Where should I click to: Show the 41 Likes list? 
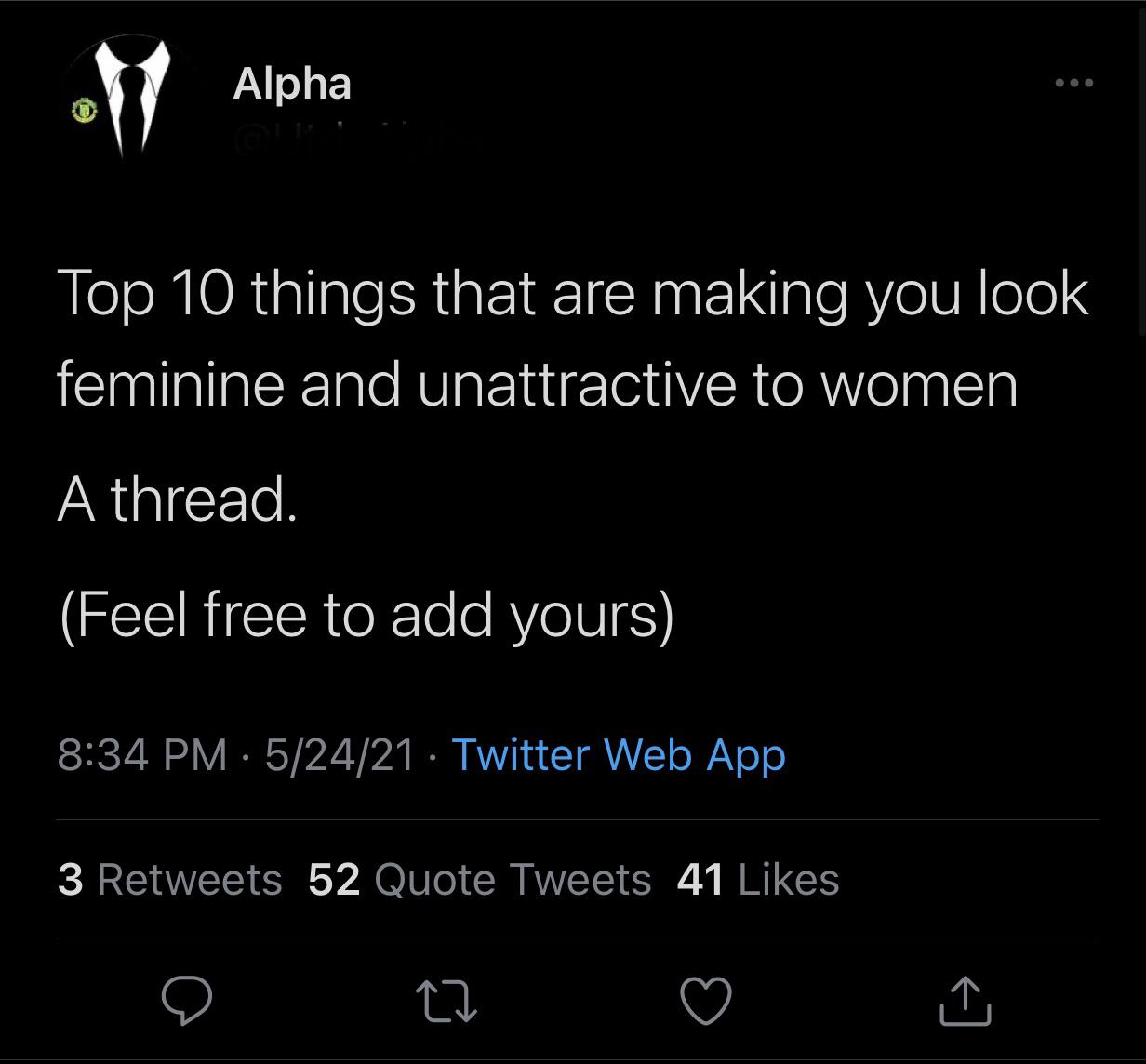(x=757, y=879)
